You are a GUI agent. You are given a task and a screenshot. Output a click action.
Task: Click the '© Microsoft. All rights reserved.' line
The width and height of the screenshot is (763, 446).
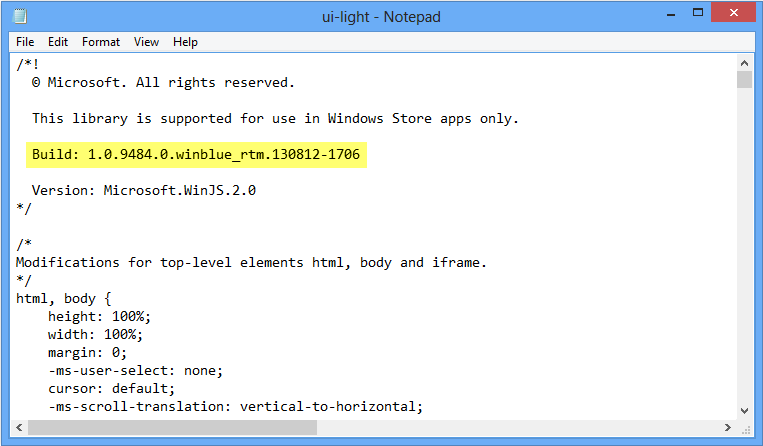click(163, 83)
